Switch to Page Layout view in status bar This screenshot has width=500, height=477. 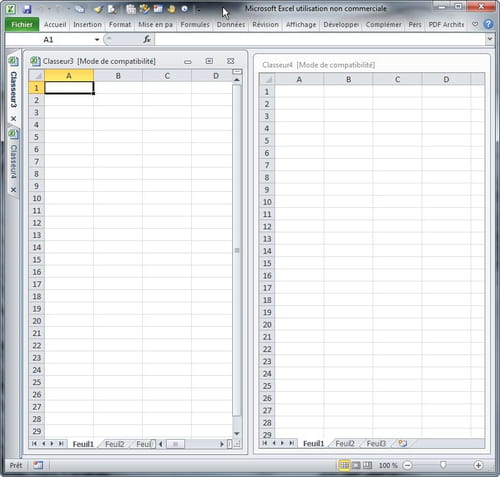(356, 465)
